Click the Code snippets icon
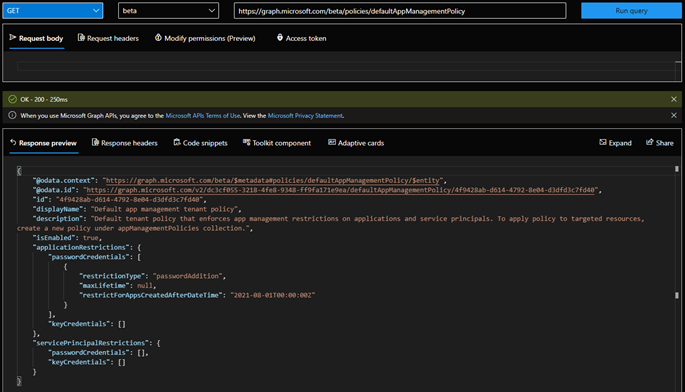 [177, 142]
